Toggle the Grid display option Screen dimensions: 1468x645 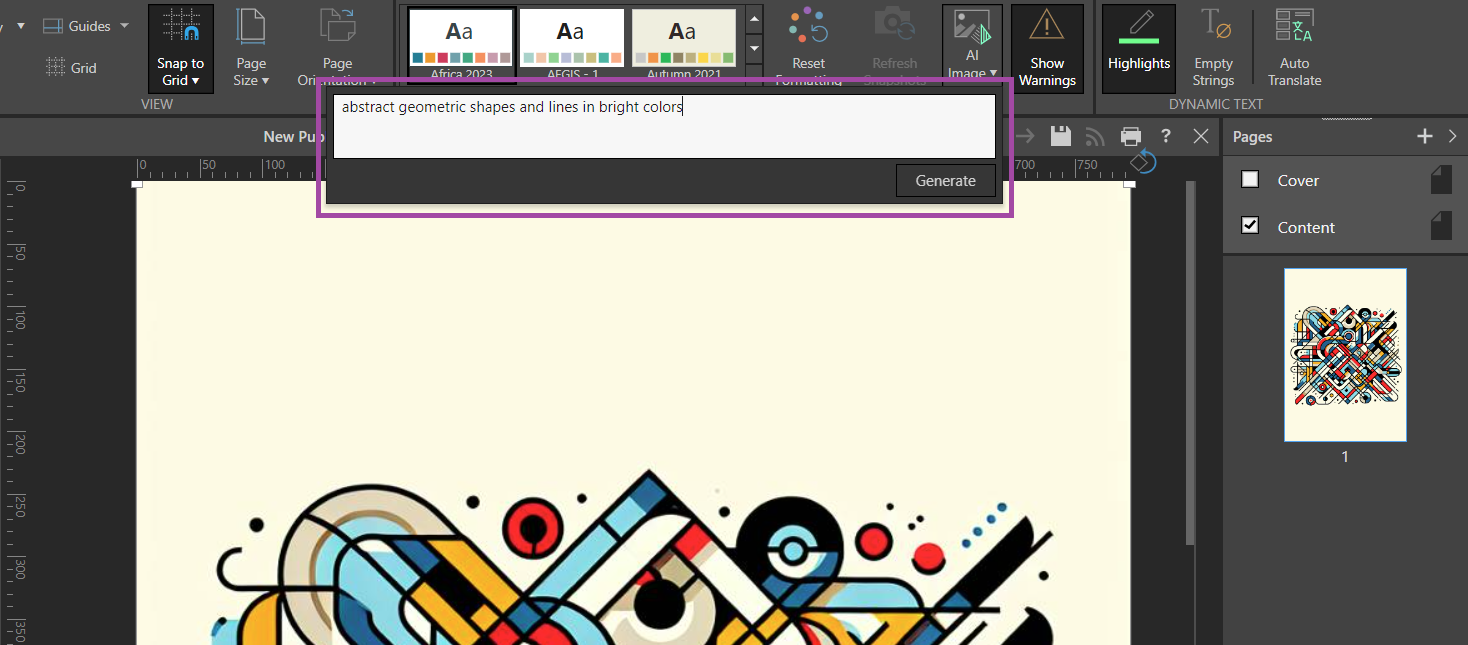[71, 68]
